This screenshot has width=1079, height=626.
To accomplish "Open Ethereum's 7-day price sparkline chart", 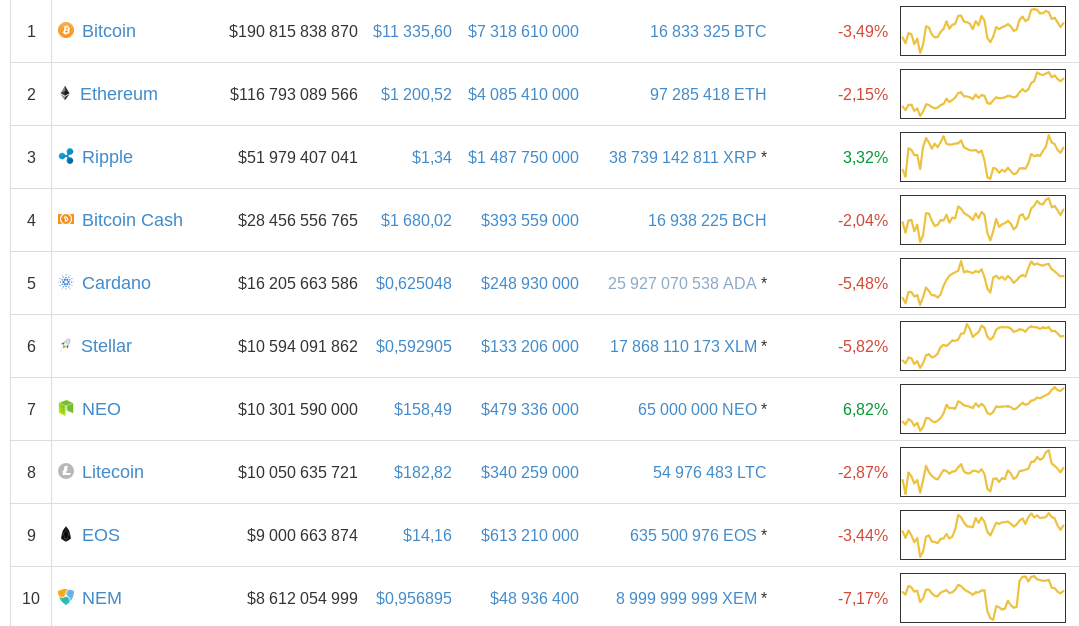I will tap(983, 94).
